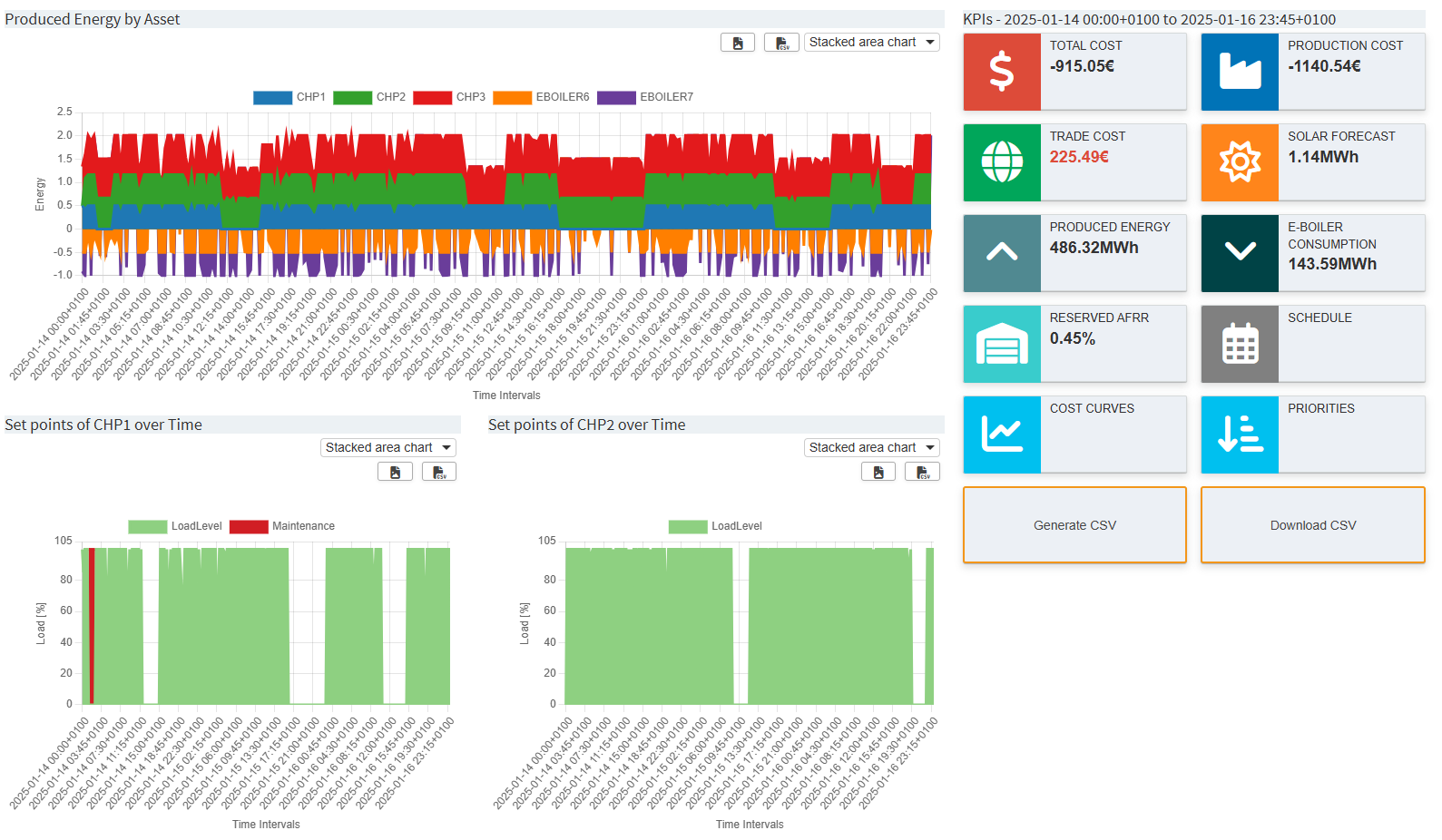The image size is (1442, 840).
Task: Click the Generate CSV button
Action: tap(1074, 525)
